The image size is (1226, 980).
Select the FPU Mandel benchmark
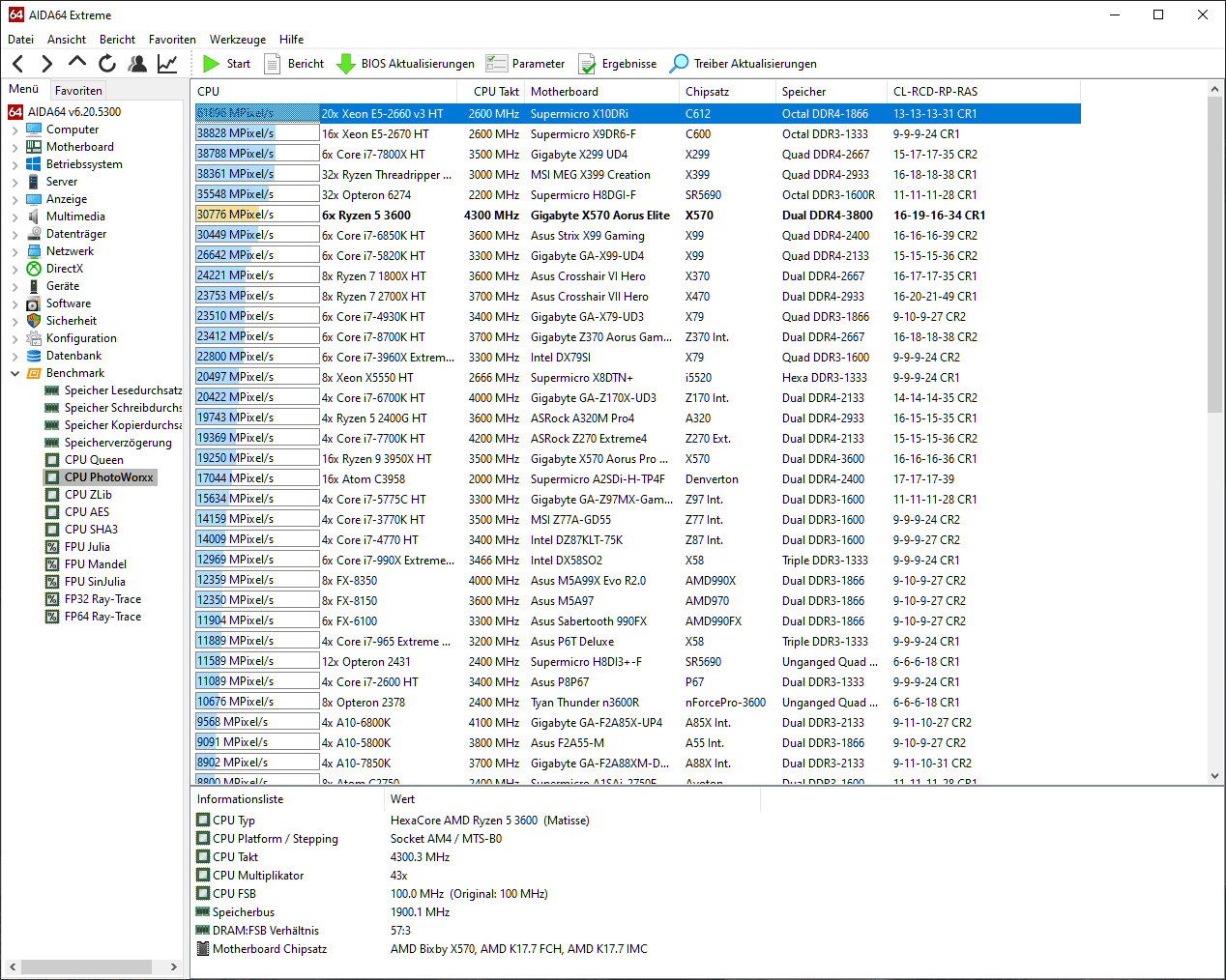click(86, 564)
